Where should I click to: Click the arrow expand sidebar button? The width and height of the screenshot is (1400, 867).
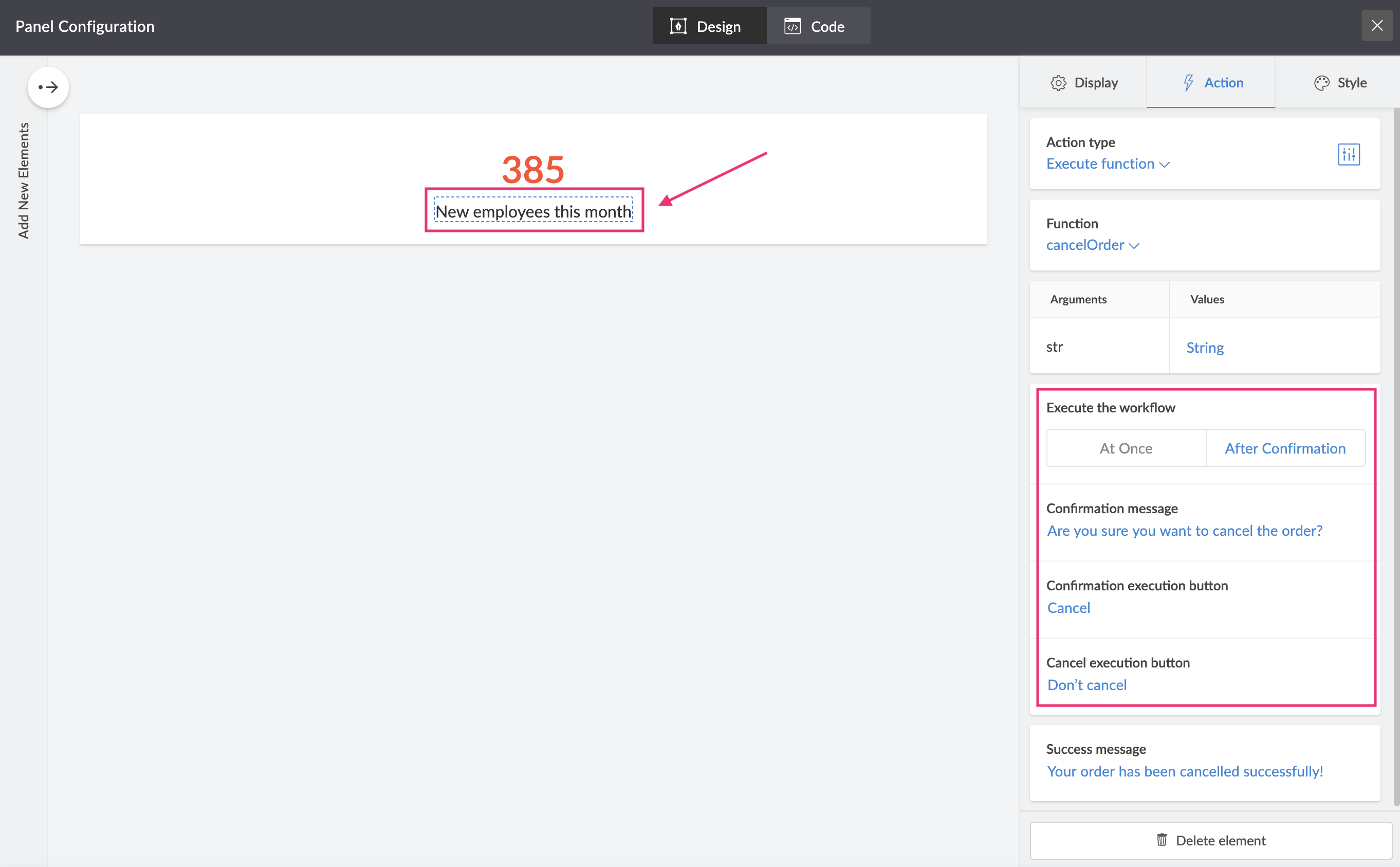tap(48, 87)
